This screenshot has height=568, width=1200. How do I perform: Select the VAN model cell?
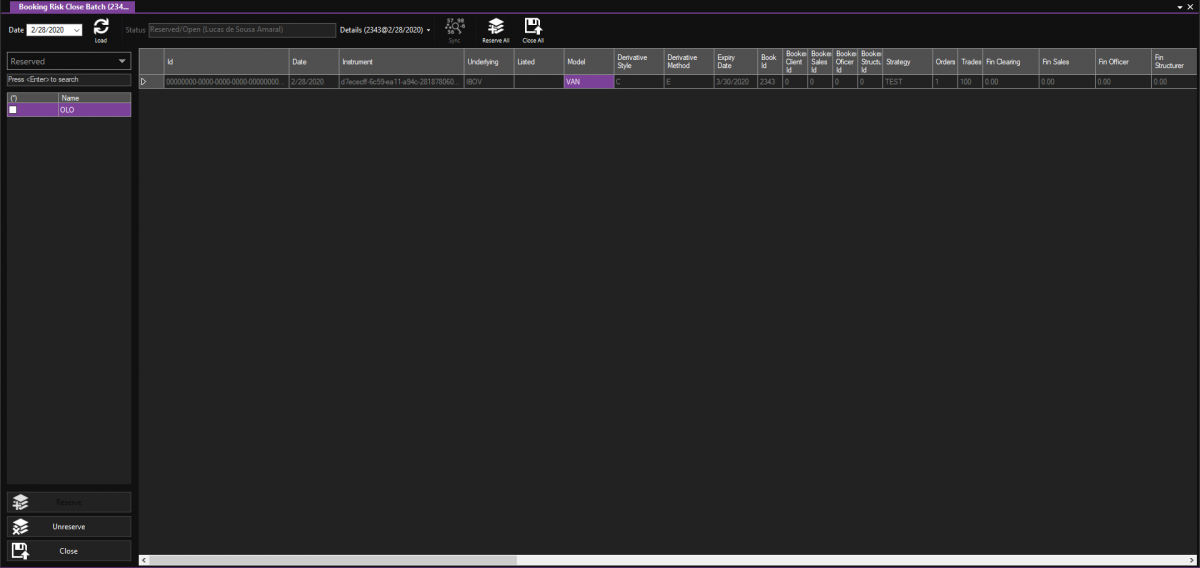588,81
